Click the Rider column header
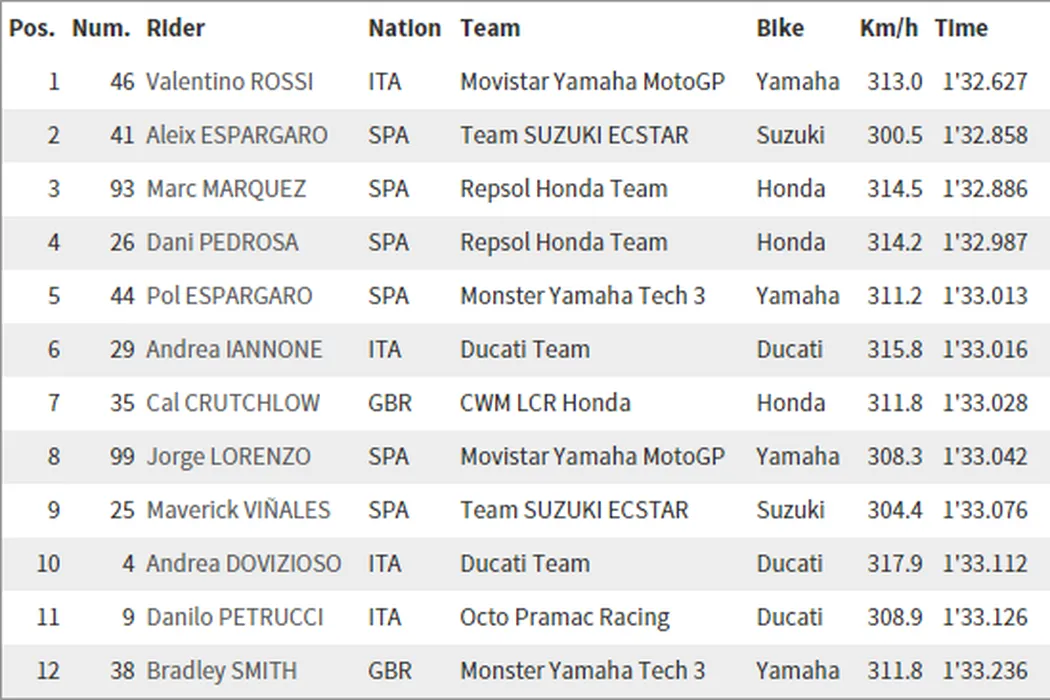Viewport: 1050px width, 700px height. tap(175, 28)
